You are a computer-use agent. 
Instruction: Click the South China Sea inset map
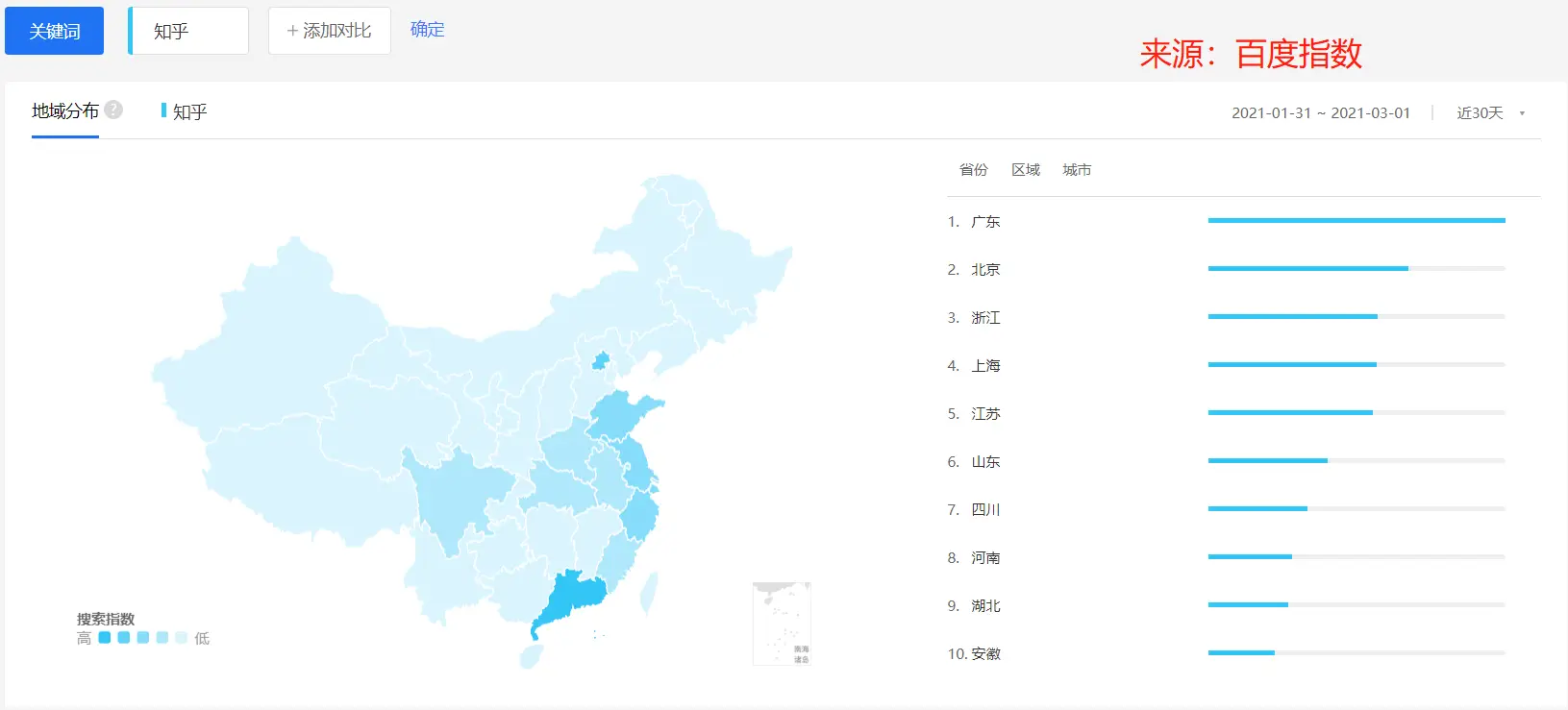(x=782, y=624)
